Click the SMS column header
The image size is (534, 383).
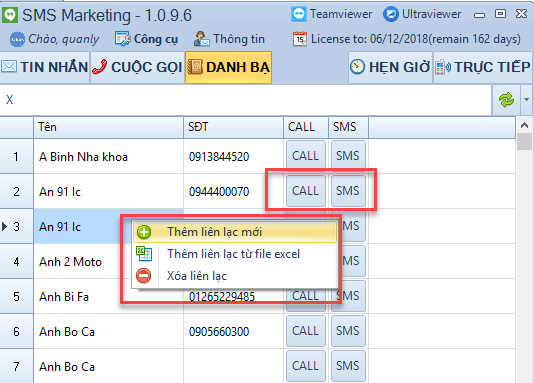tap(348, 127)
